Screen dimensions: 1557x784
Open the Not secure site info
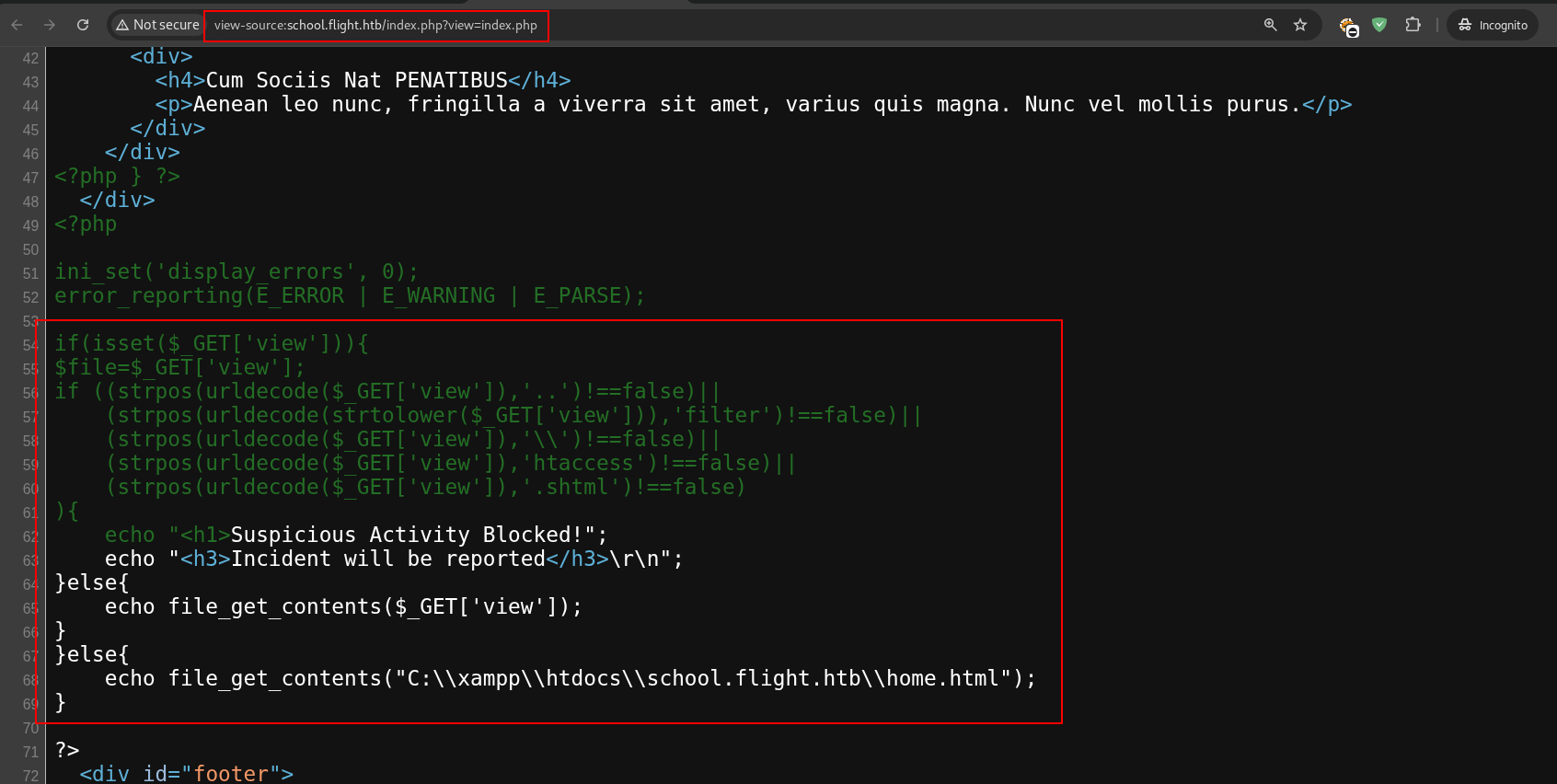click(157, 25)
